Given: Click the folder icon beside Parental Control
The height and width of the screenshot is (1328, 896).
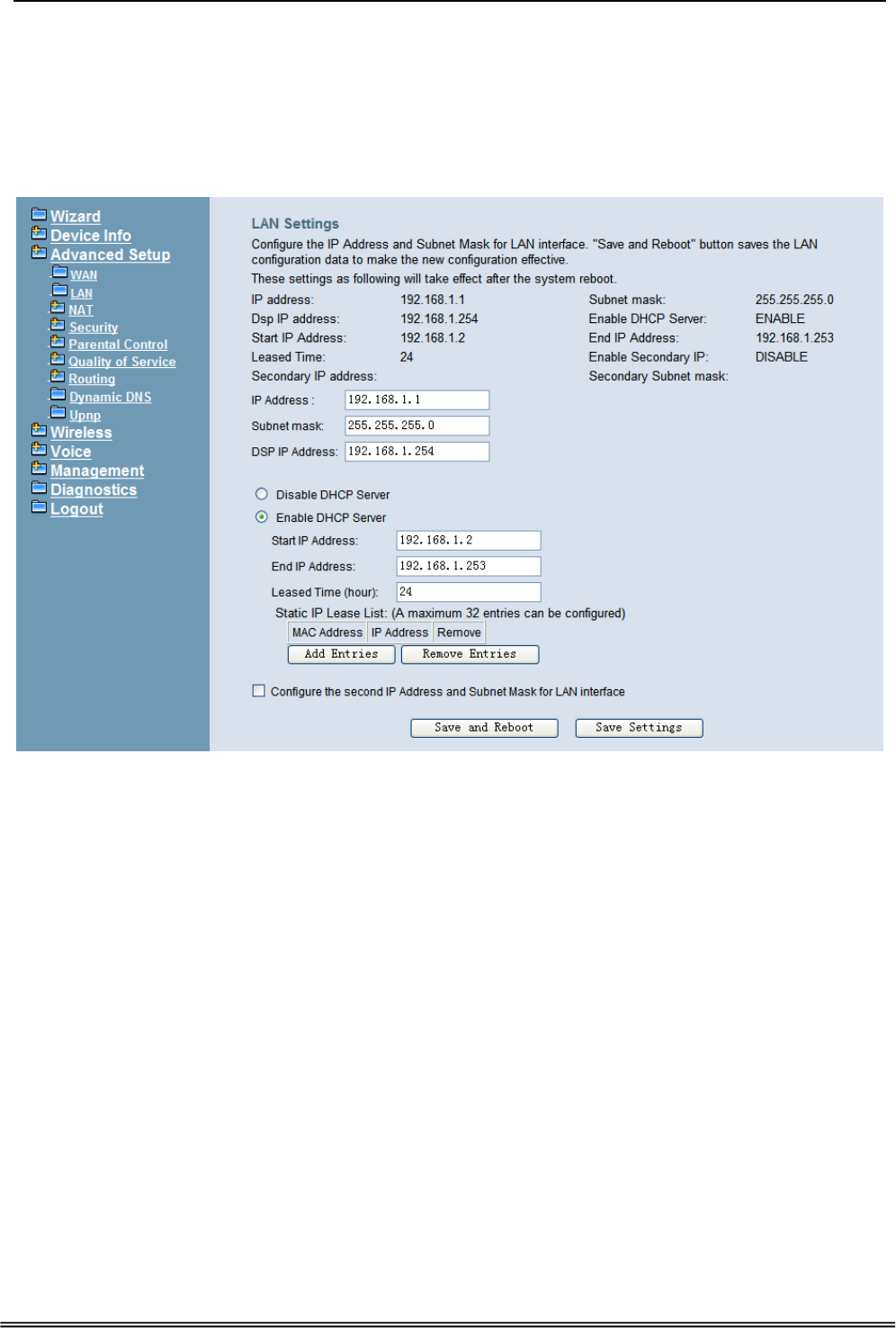Looking at the screenshot, I should [x=58, y=341].
